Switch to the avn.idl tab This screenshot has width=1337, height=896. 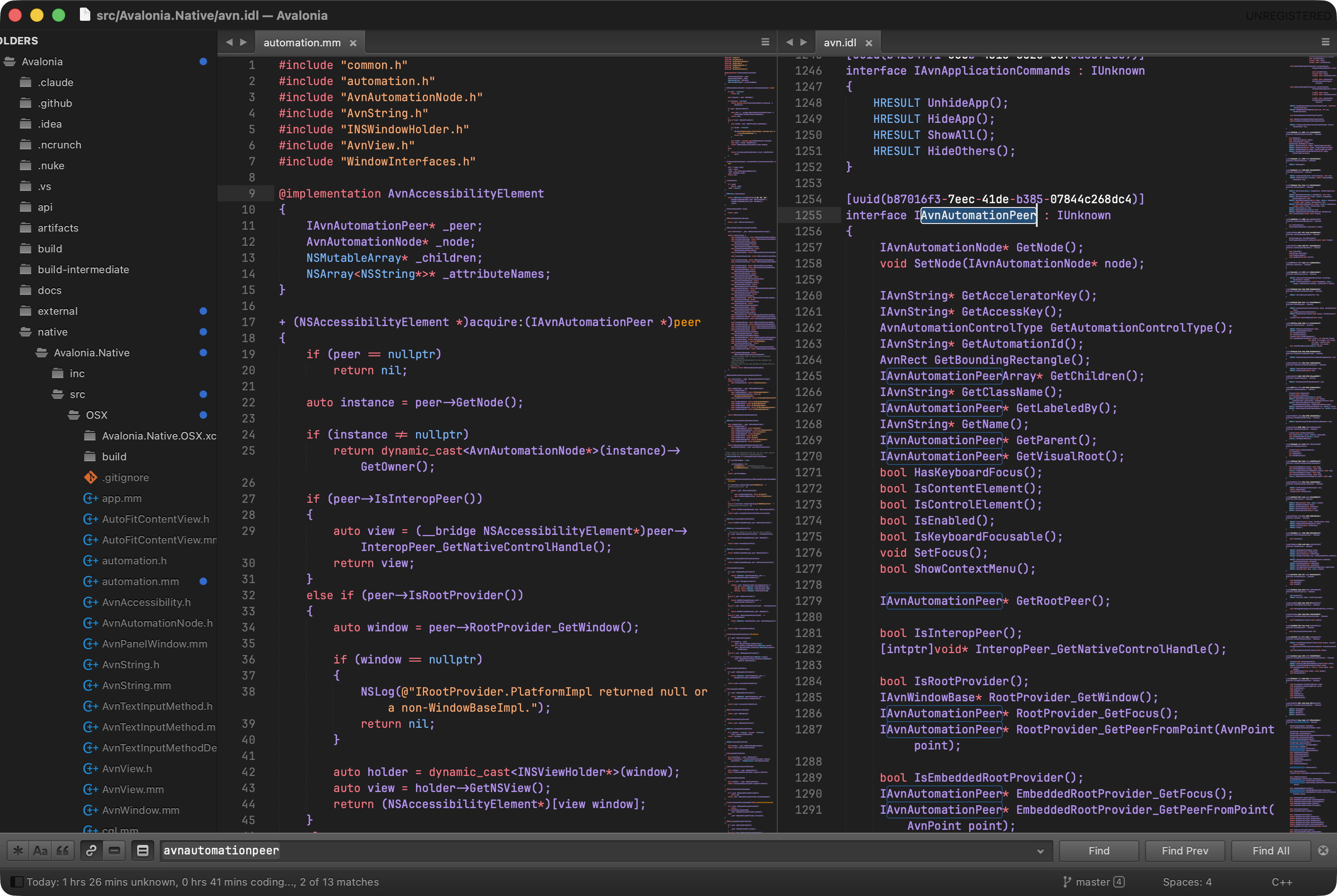point(839,43)
